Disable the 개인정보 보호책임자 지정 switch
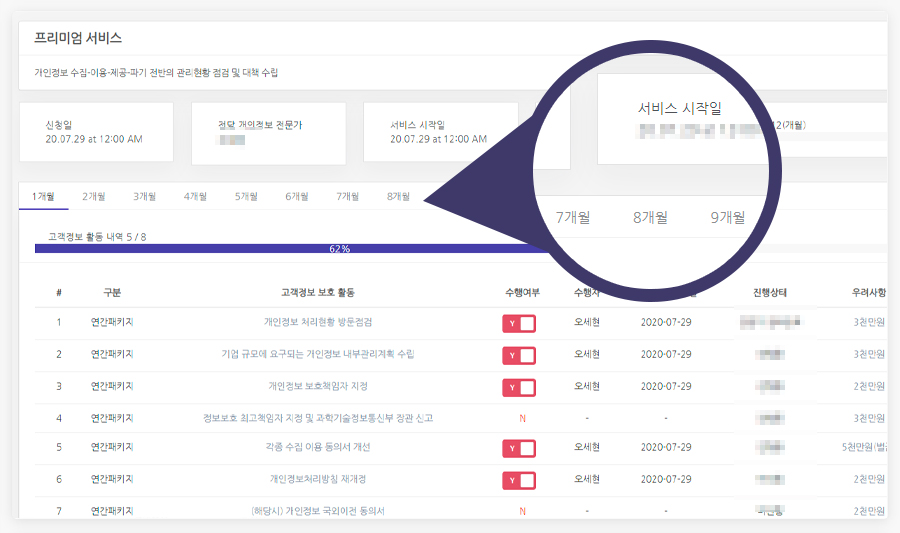This screenshot has height=533, width=900. [x=519, y=387]
